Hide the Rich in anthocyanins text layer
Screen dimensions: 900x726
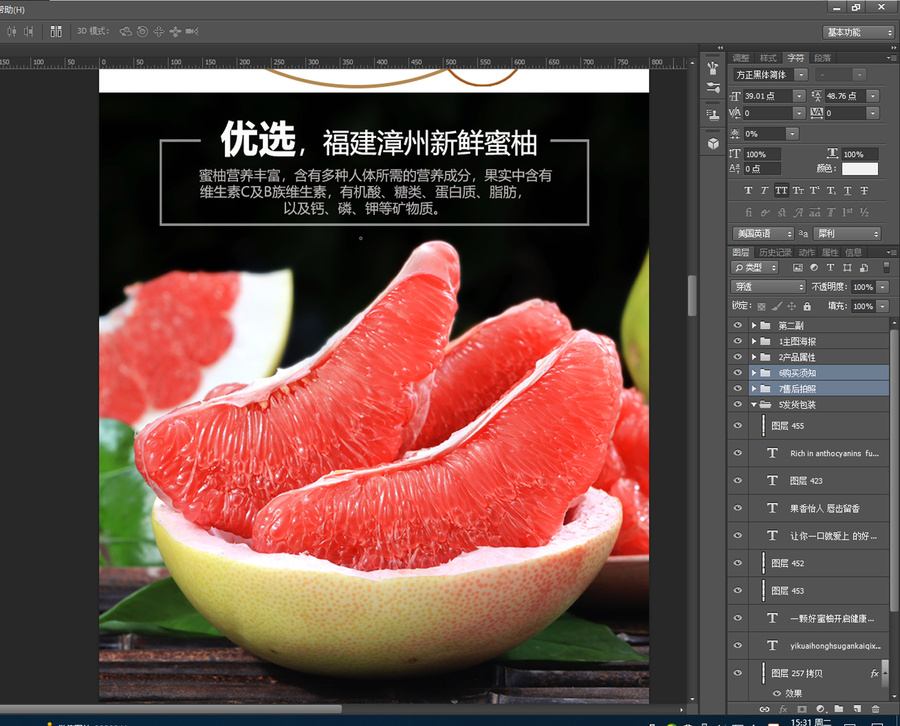click(x=738, y=453)
